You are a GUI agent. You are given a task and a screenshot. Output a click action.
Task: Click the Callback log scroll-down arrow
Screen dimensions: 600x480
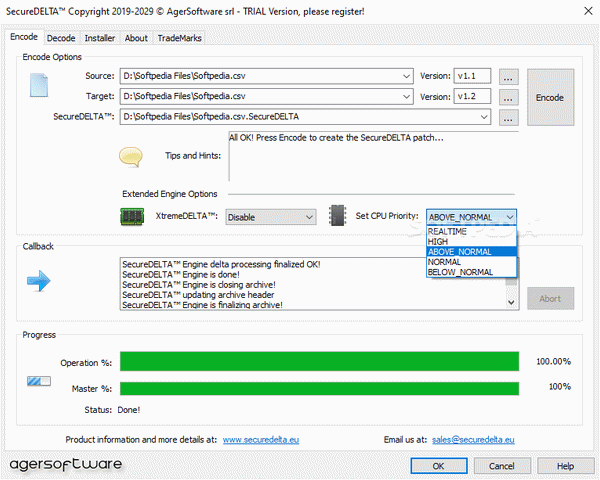[x=511, y=302]
